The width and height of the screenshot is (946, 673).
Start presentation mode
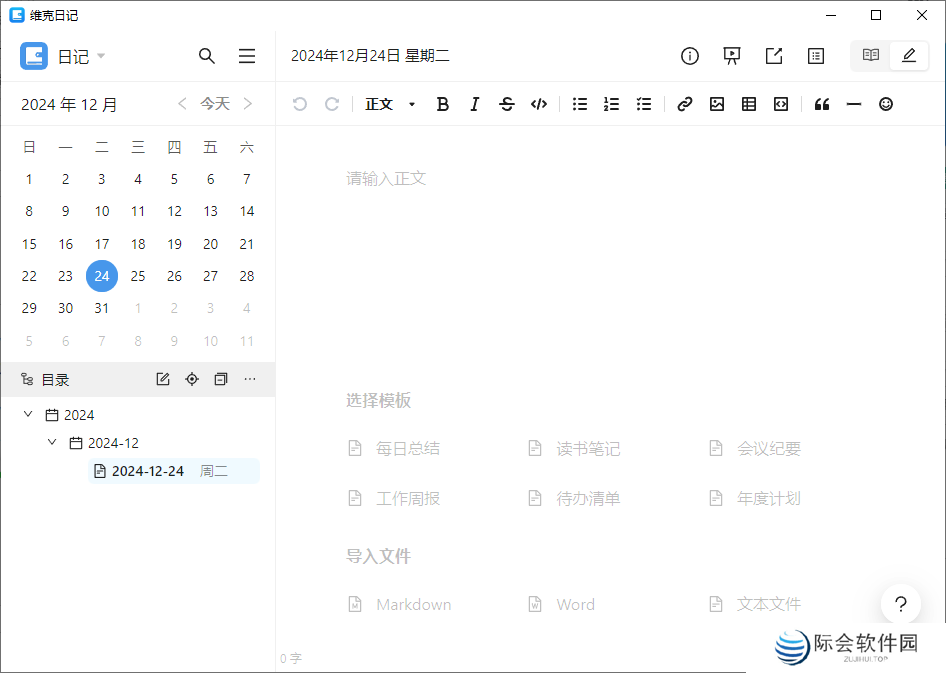click(x=731, y=56)
